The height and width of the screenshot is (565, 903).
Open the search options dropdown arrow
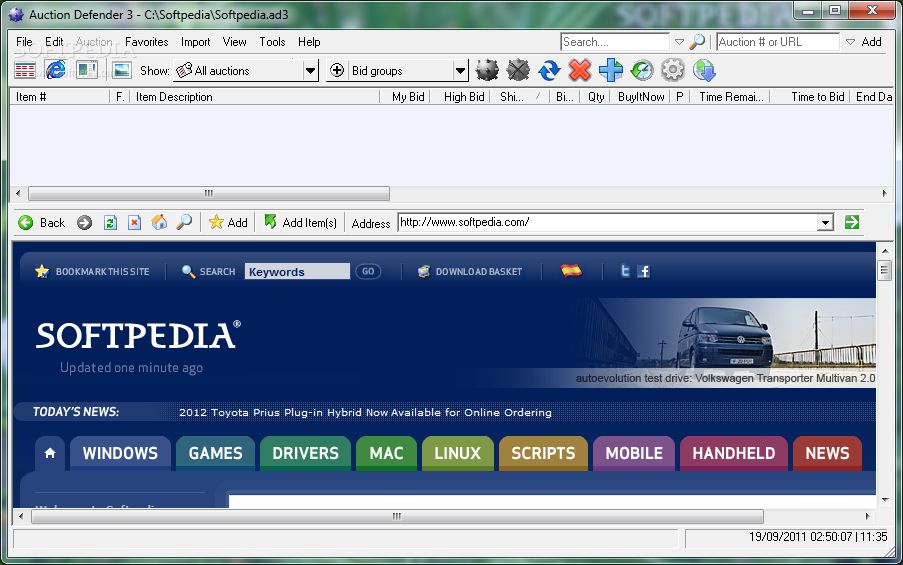coord(679,42)
